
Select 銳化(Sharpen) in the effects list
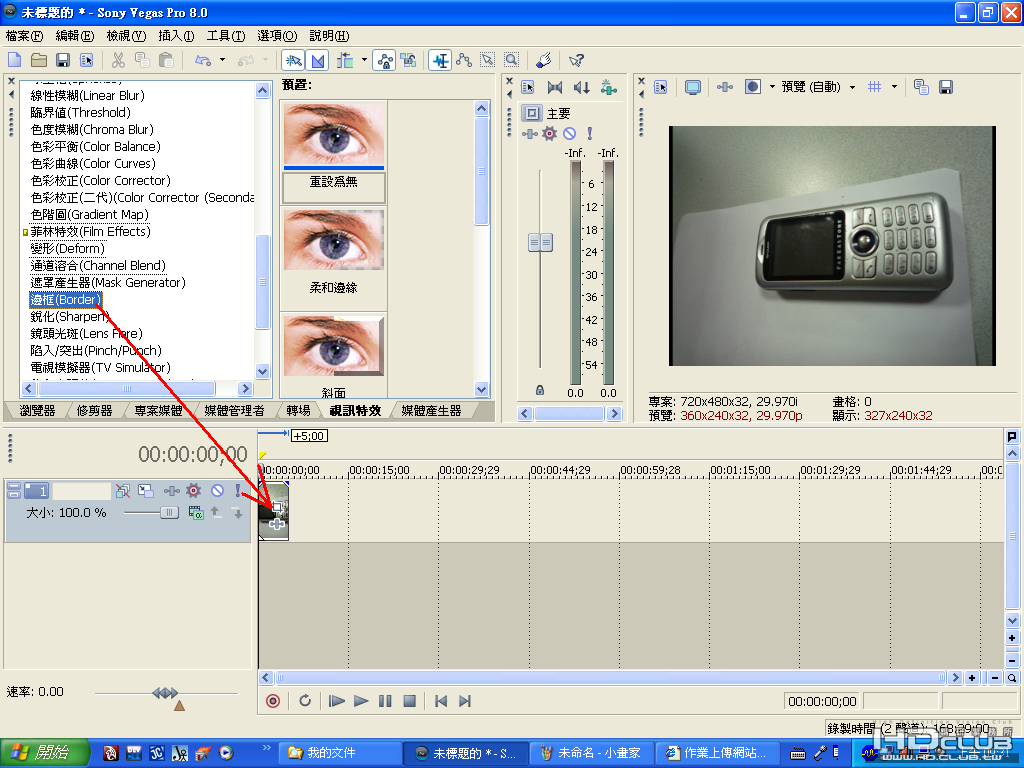point(70,317)
